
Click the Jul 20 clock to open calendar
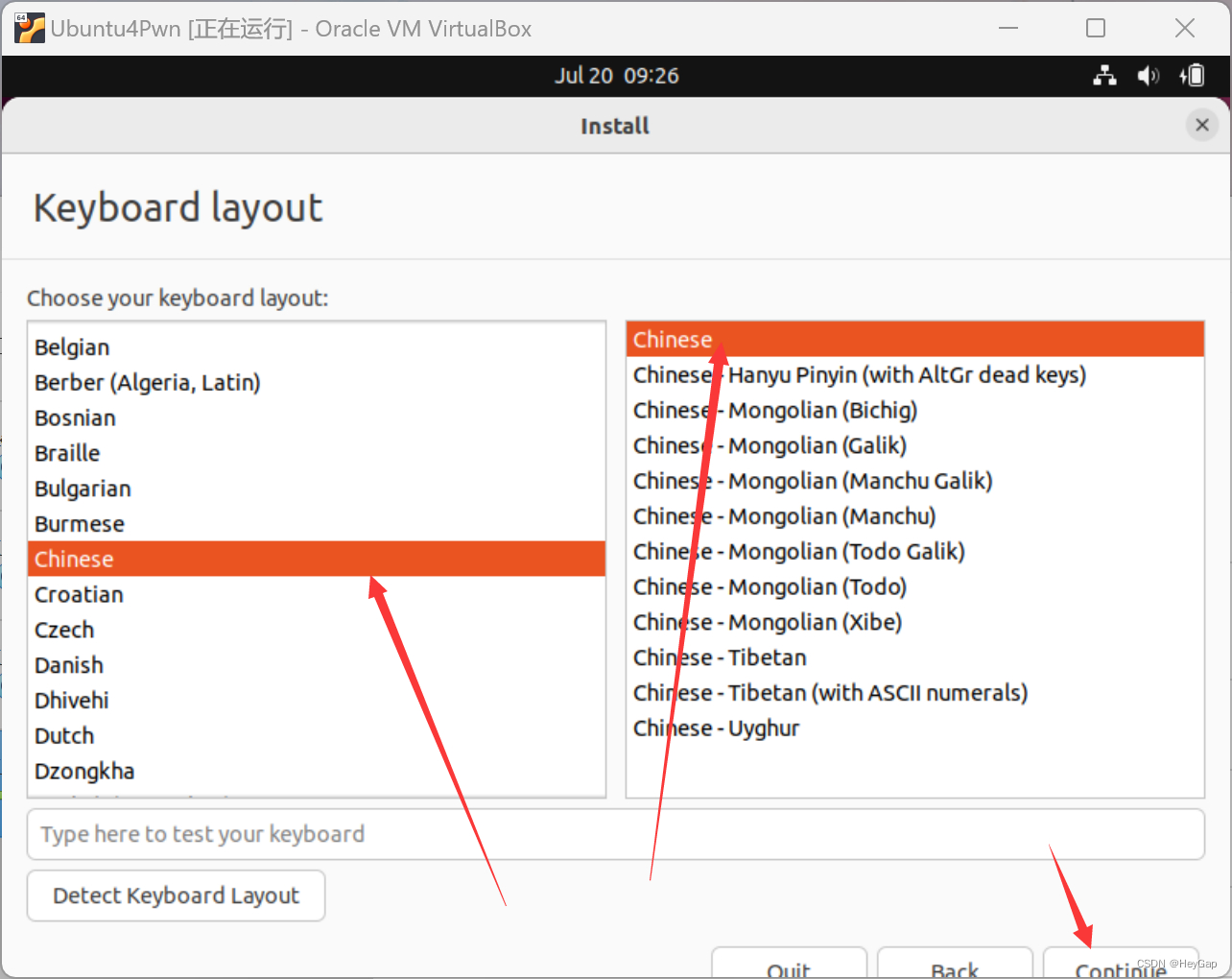(615, 76)
